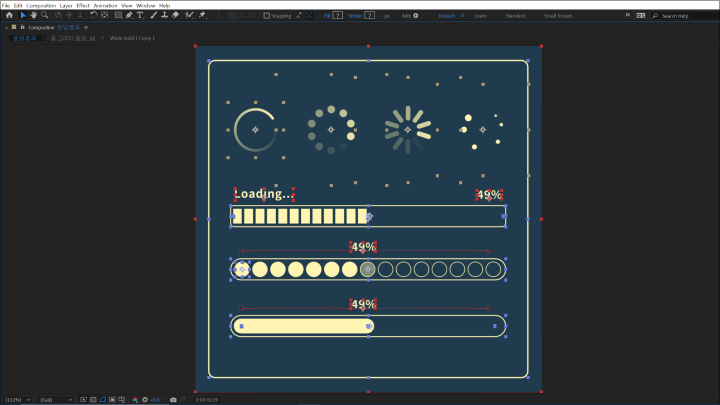Click the Search Help field

click(x=685, y=16)
